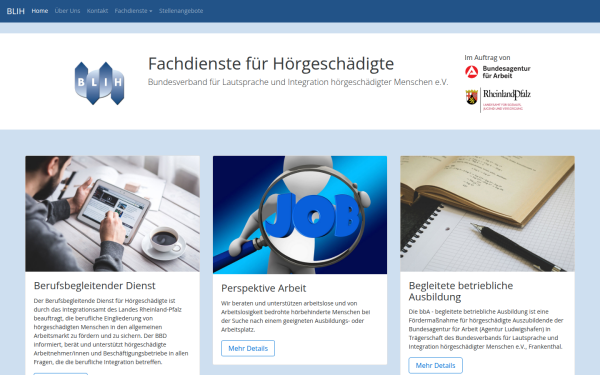600x375 pixels.
Task: Open the Kontakt page
Action: pyautogui.click(x=97, y=11)
